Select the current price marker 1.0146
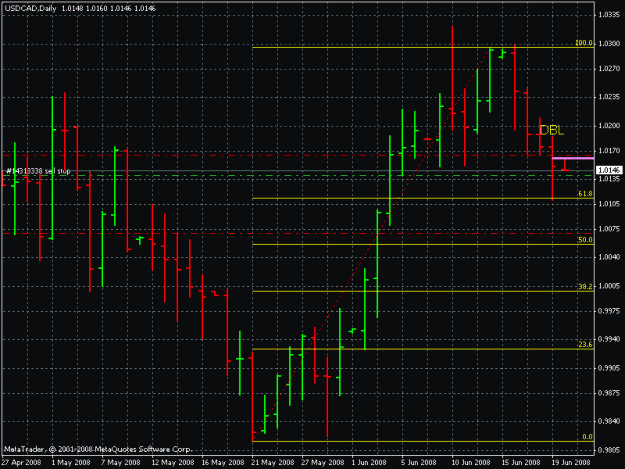This screenshot has height=469, width=625. pos(609,171)
